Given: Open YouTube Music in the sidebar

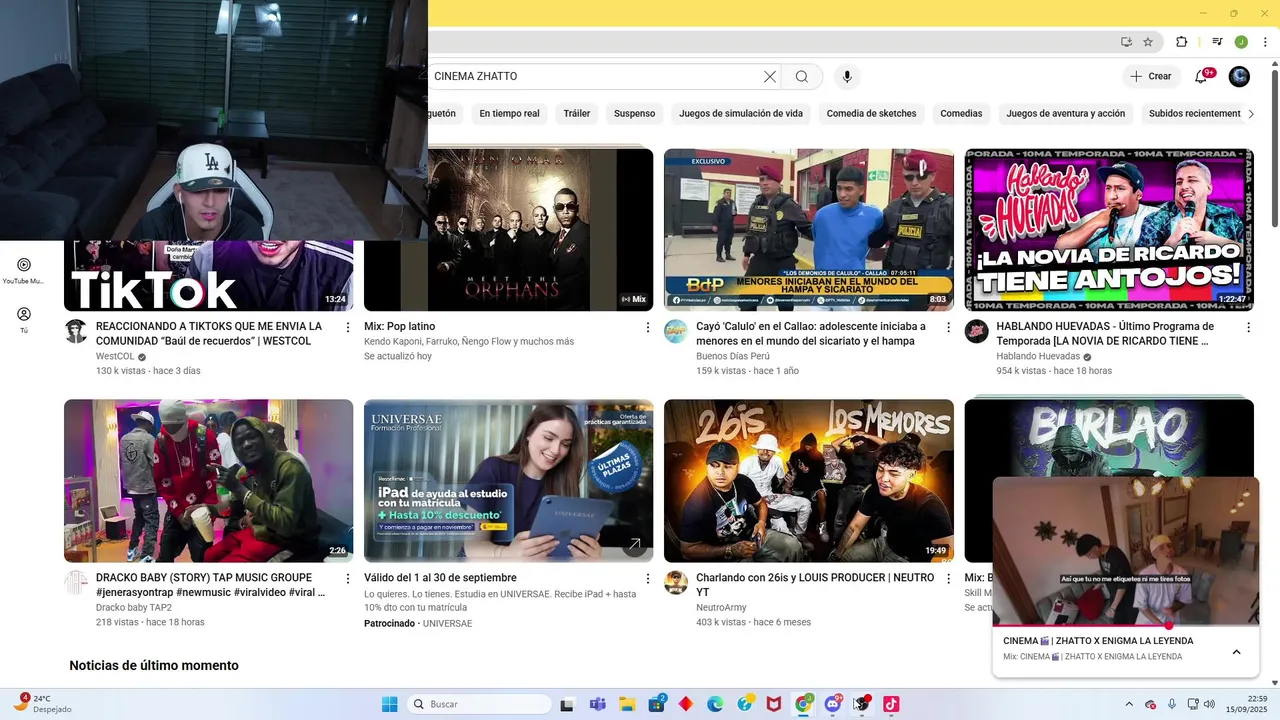Looking at the screenshot, I should [x=24, y=271].
